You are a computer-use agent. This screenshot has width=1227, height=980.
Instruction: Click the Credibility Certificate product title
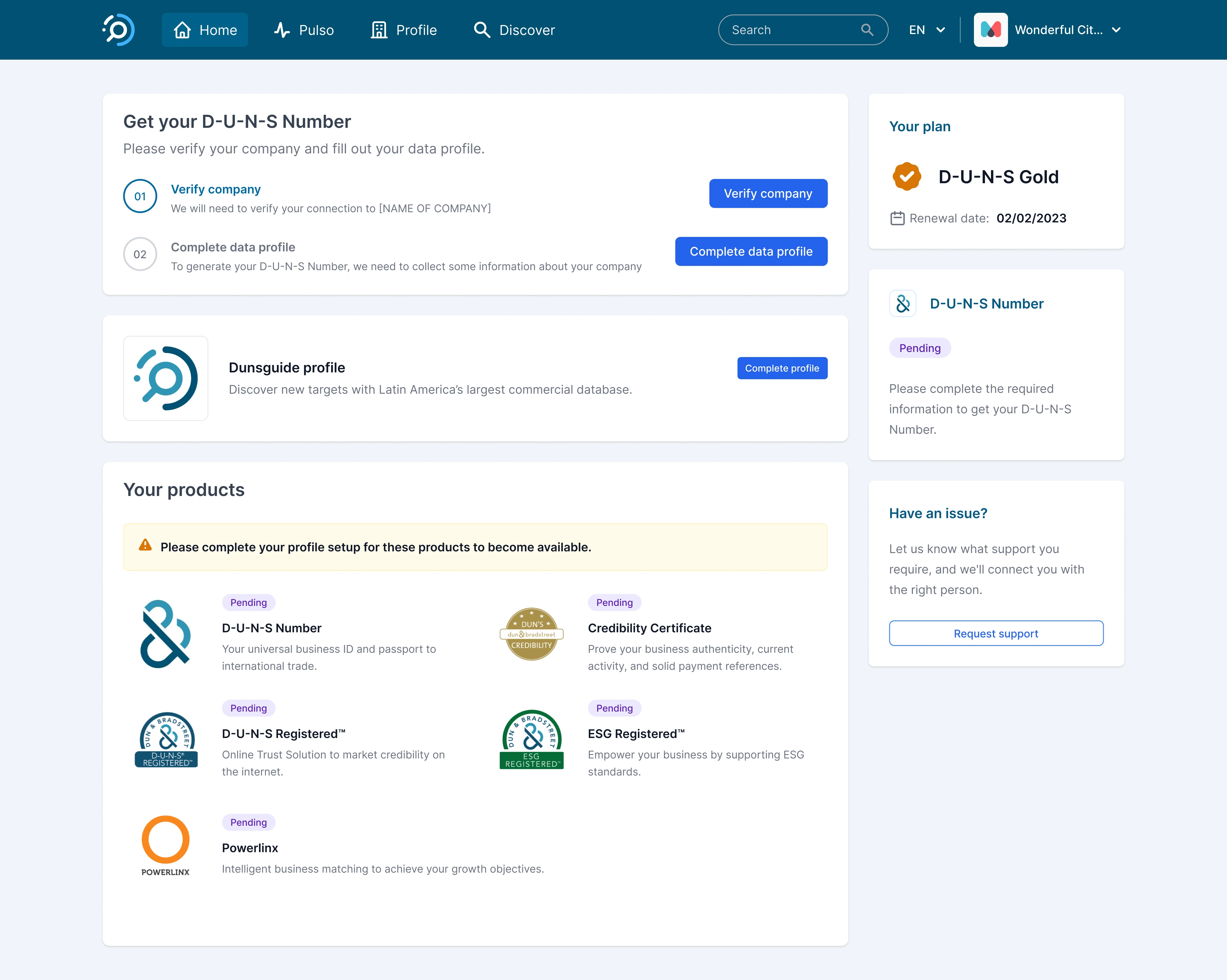[x=649, y=628]
